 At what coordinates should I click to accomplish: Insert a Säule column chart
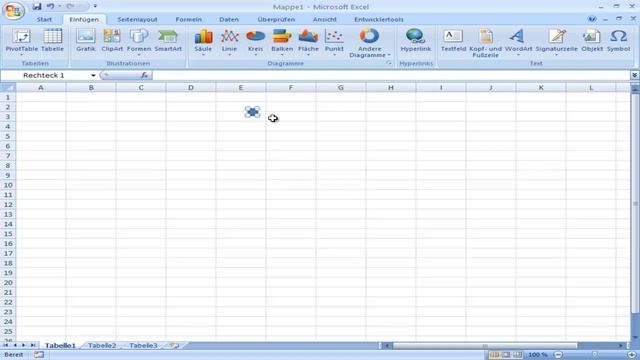(203, 41)
